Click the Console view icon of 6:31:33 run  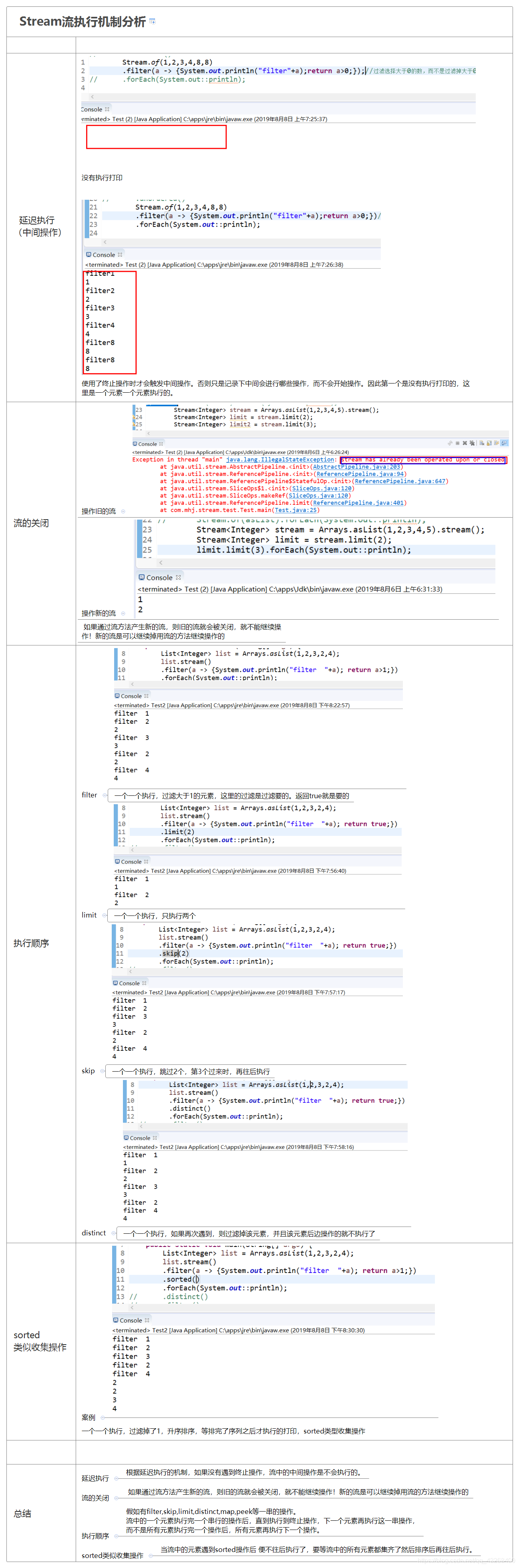point(141,577)
